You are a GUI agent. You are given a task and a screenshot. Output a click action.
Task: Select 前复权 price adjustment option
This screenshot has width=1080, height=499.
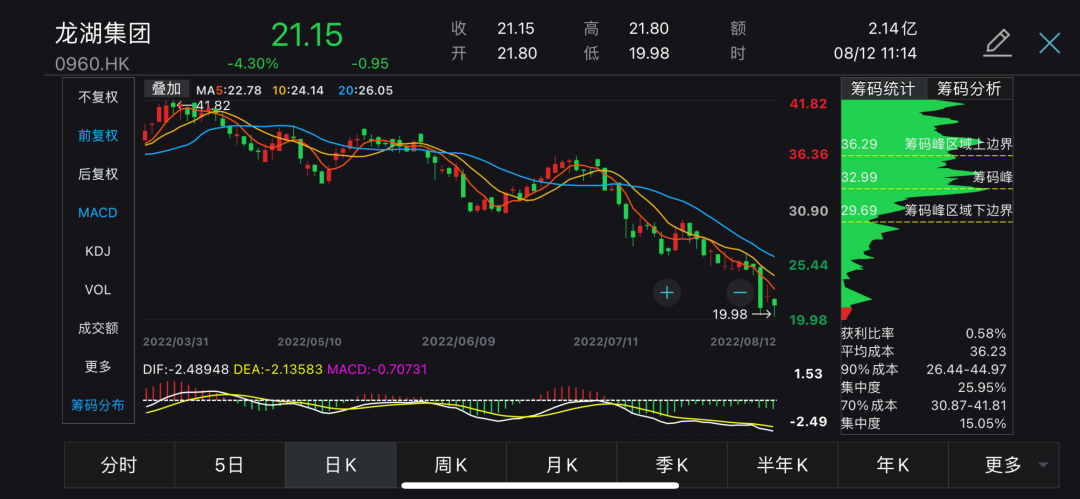[x=98, y=136]
